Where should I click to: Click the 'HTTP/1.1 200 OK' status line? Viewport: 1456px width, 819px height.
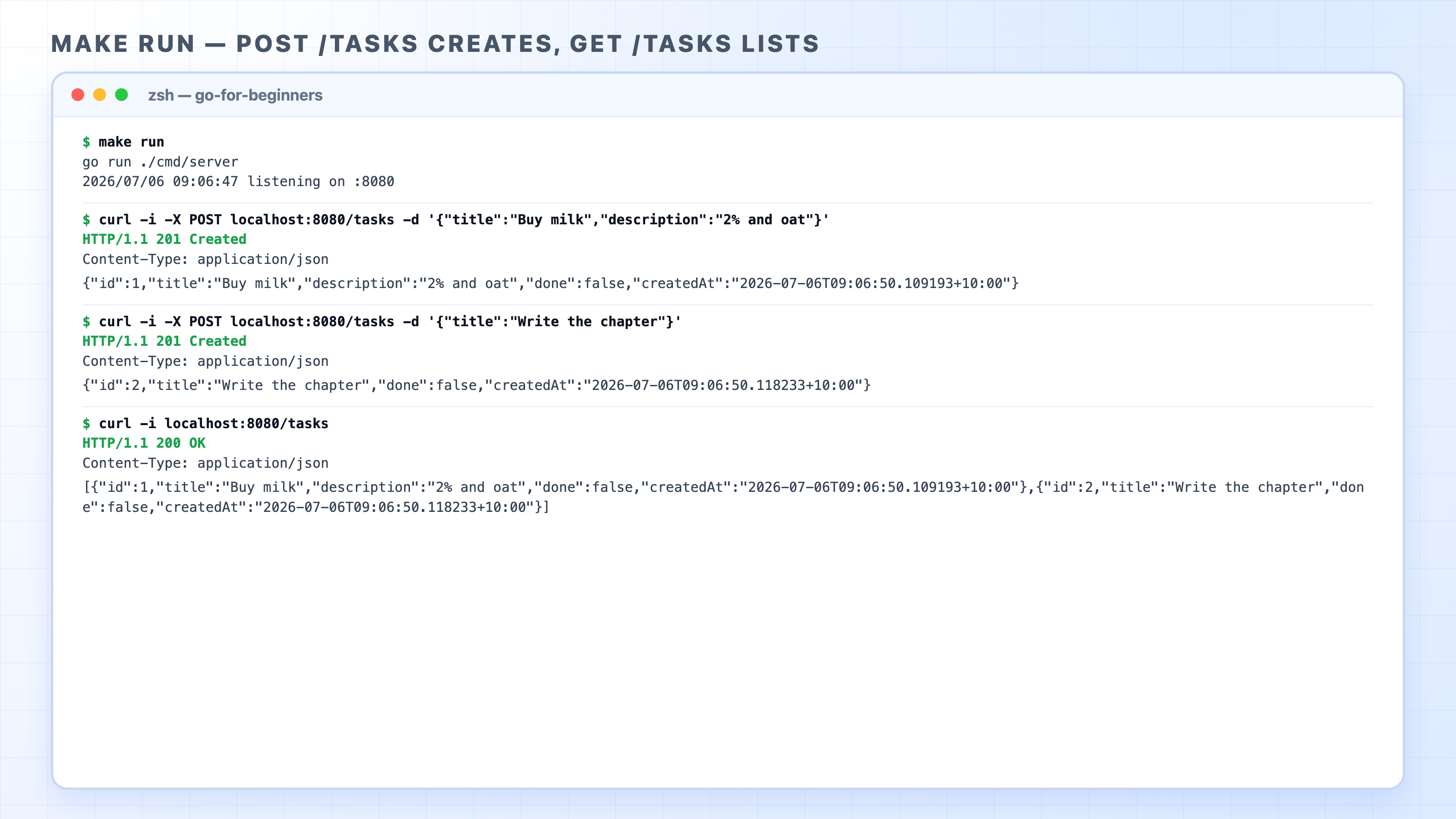pos(144,443)
